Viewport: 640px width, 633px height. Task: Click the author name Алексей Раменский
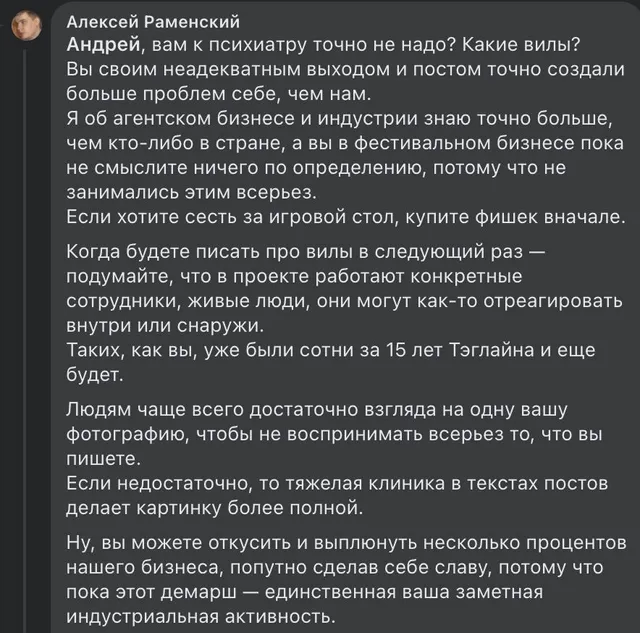tap(153, 22)
